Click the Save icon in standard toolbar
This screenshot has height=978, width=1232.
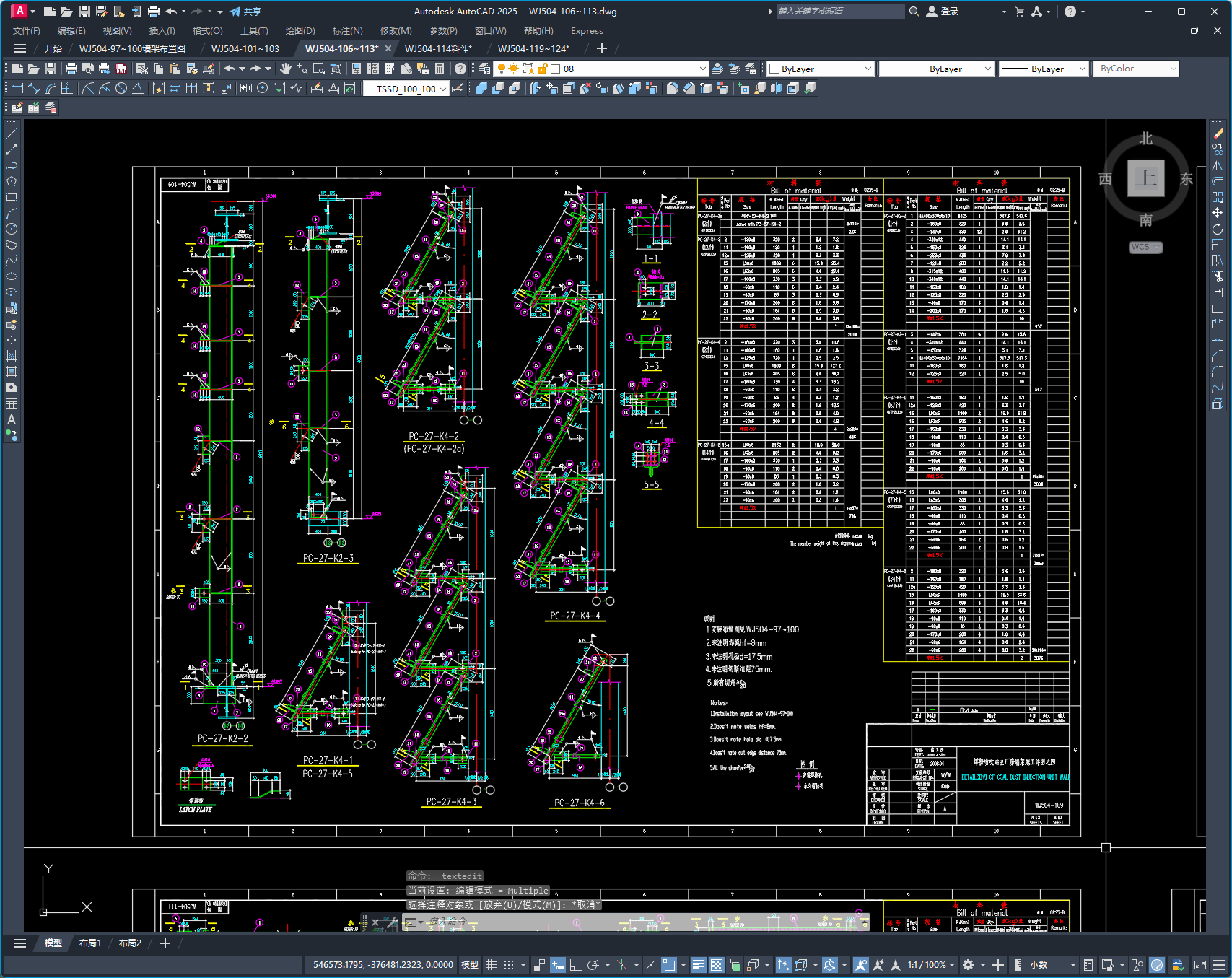point(51,69)
